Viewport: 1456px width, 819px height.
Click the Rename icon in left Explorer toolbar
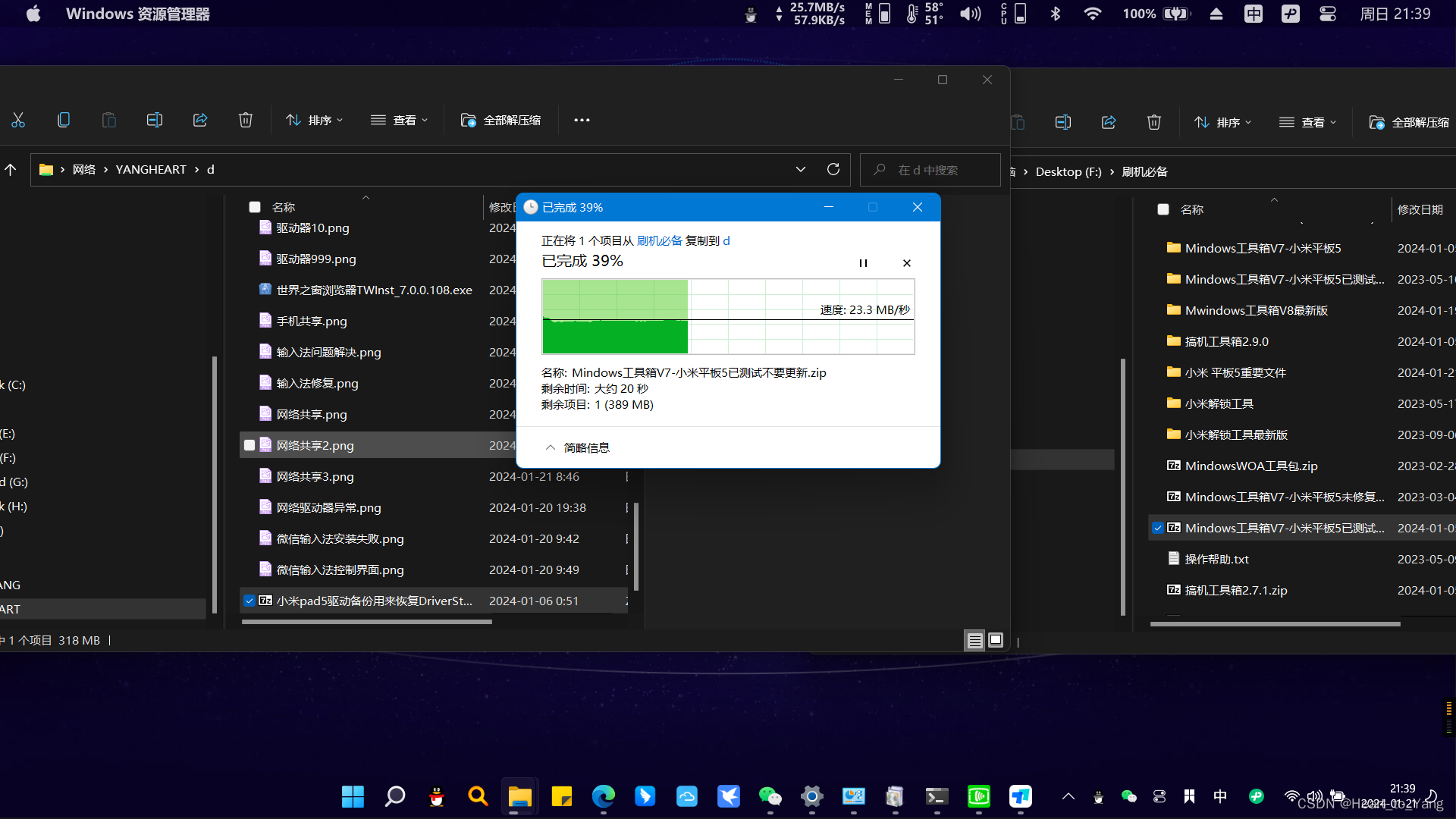(x=155, y=120)
